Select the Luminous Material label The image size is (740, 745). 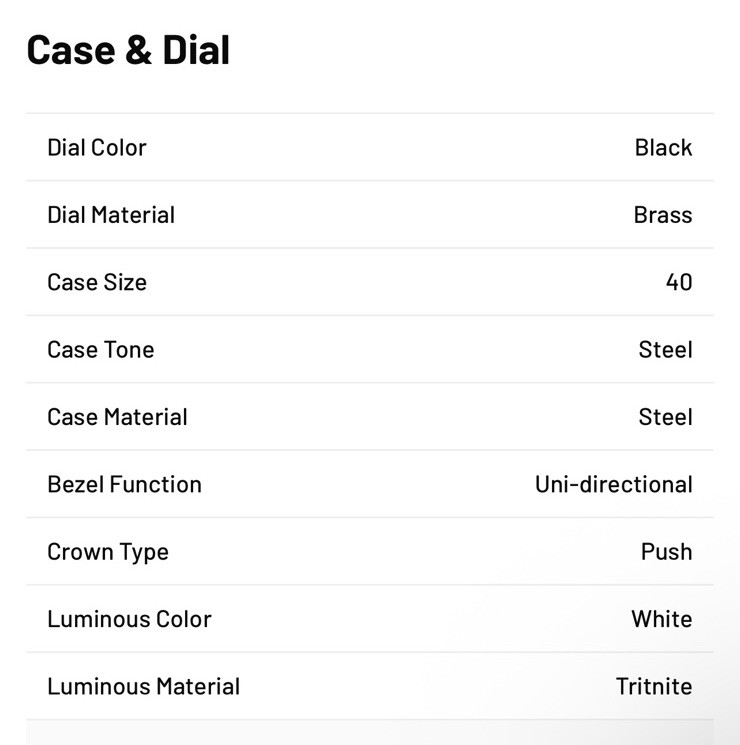[144, 687]
